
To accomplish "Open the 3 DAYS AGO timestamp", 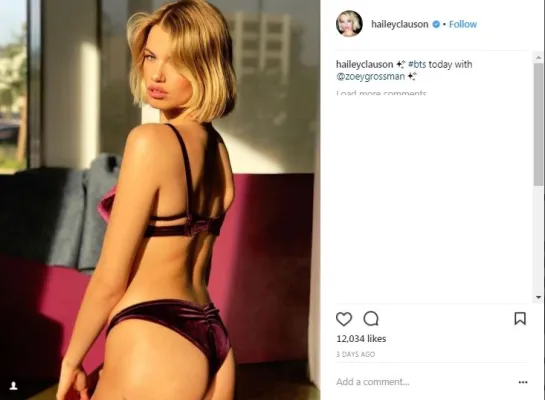I will [356, 354].
